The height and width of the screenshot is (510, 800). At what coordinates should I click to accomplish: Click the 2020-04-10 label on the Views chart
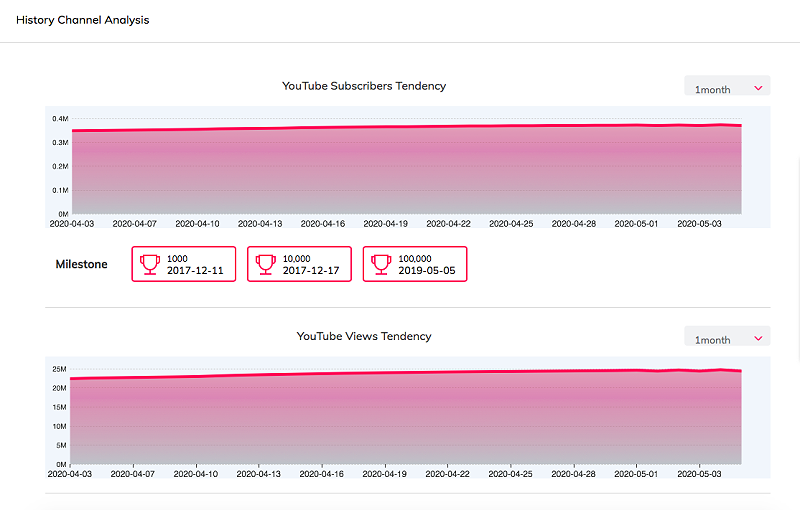(196, 475)
